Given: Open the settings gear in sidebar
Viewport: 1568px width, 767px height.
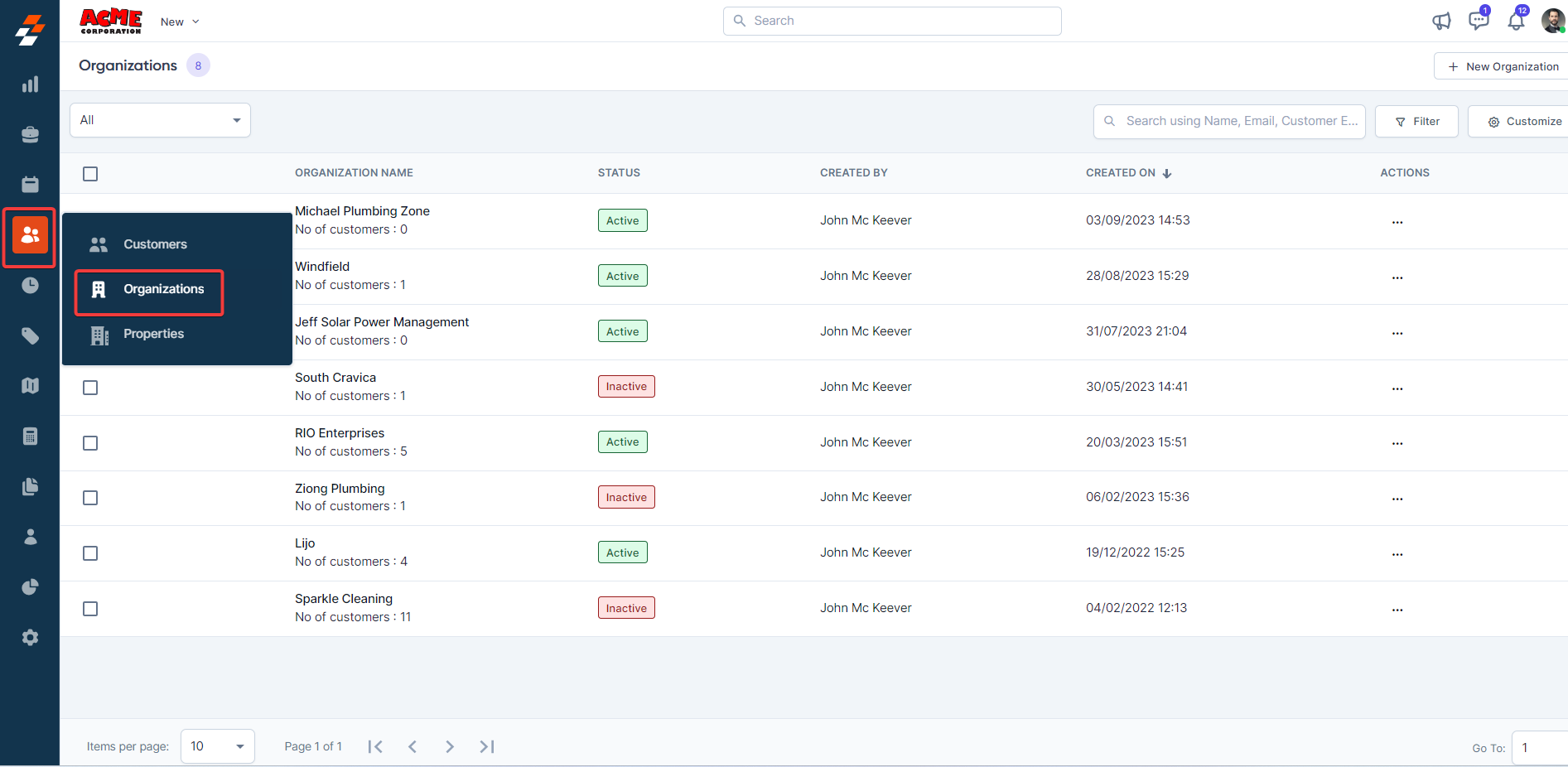Looking at the screenshot, I should (x=30, y=638).
